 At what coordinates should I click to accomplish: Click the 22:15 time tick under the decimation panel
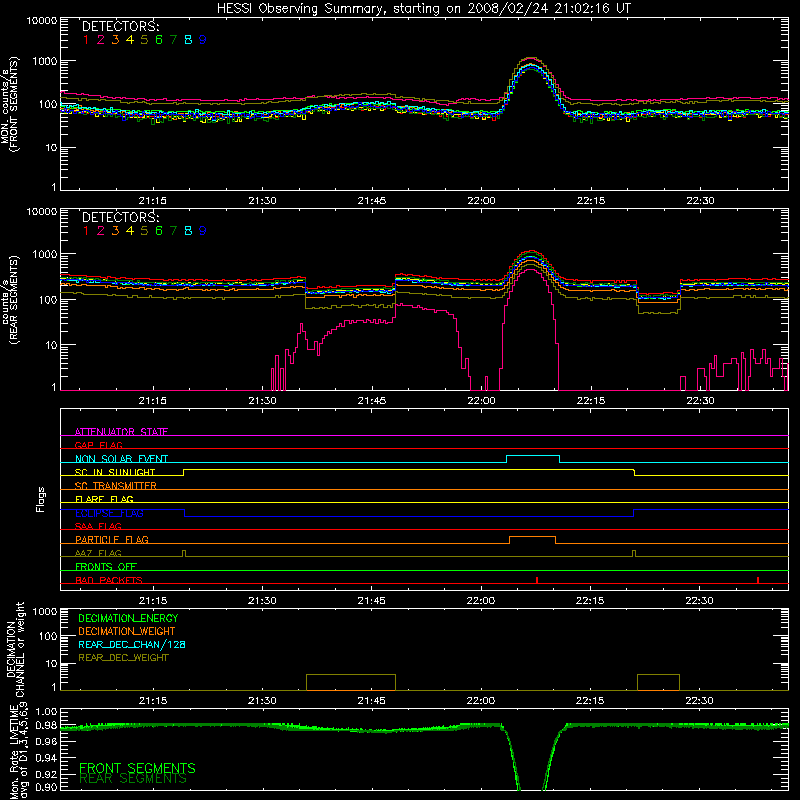(x=591, y=701)
